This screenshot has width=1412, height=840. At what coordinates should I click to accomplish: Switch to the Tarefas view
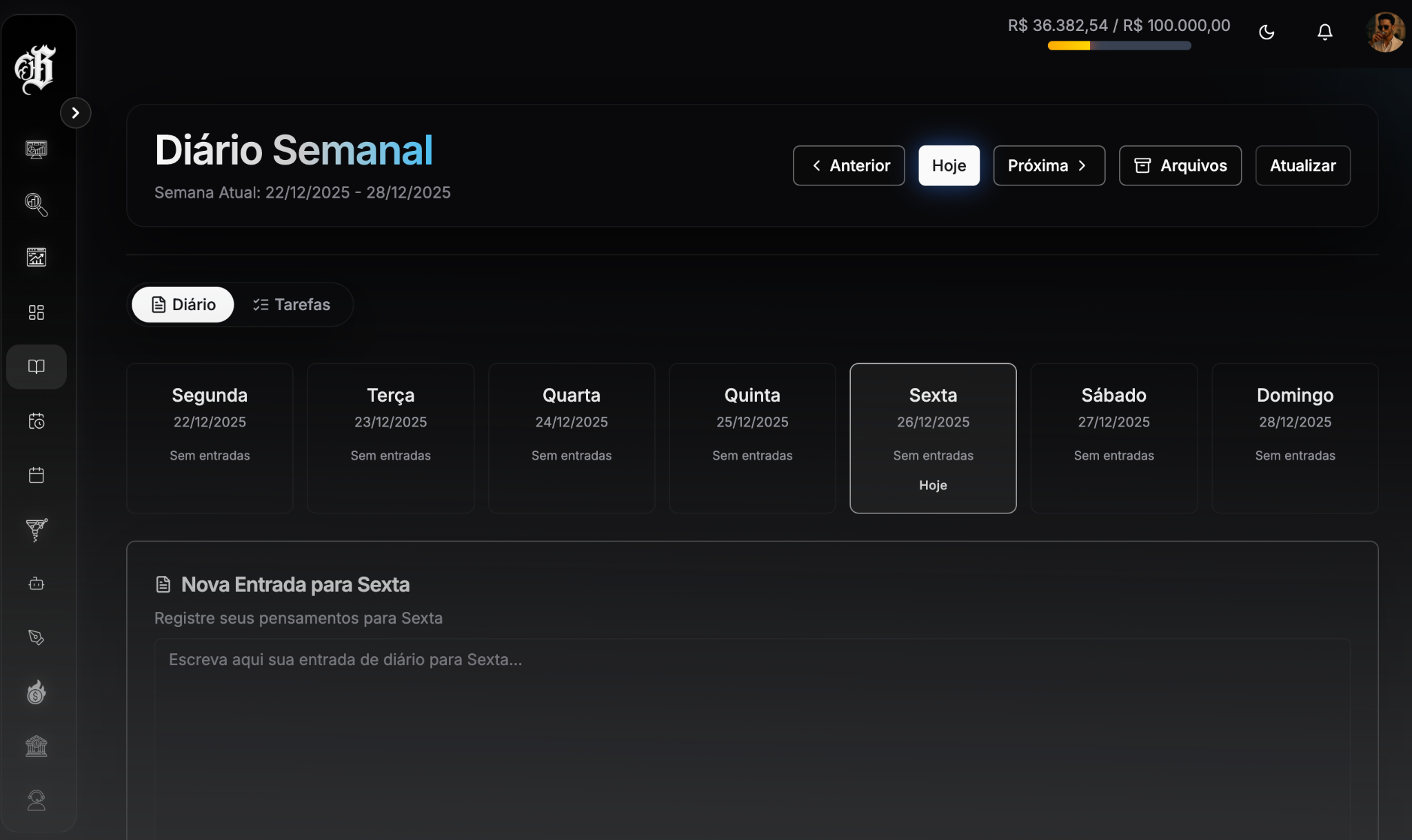292,304
